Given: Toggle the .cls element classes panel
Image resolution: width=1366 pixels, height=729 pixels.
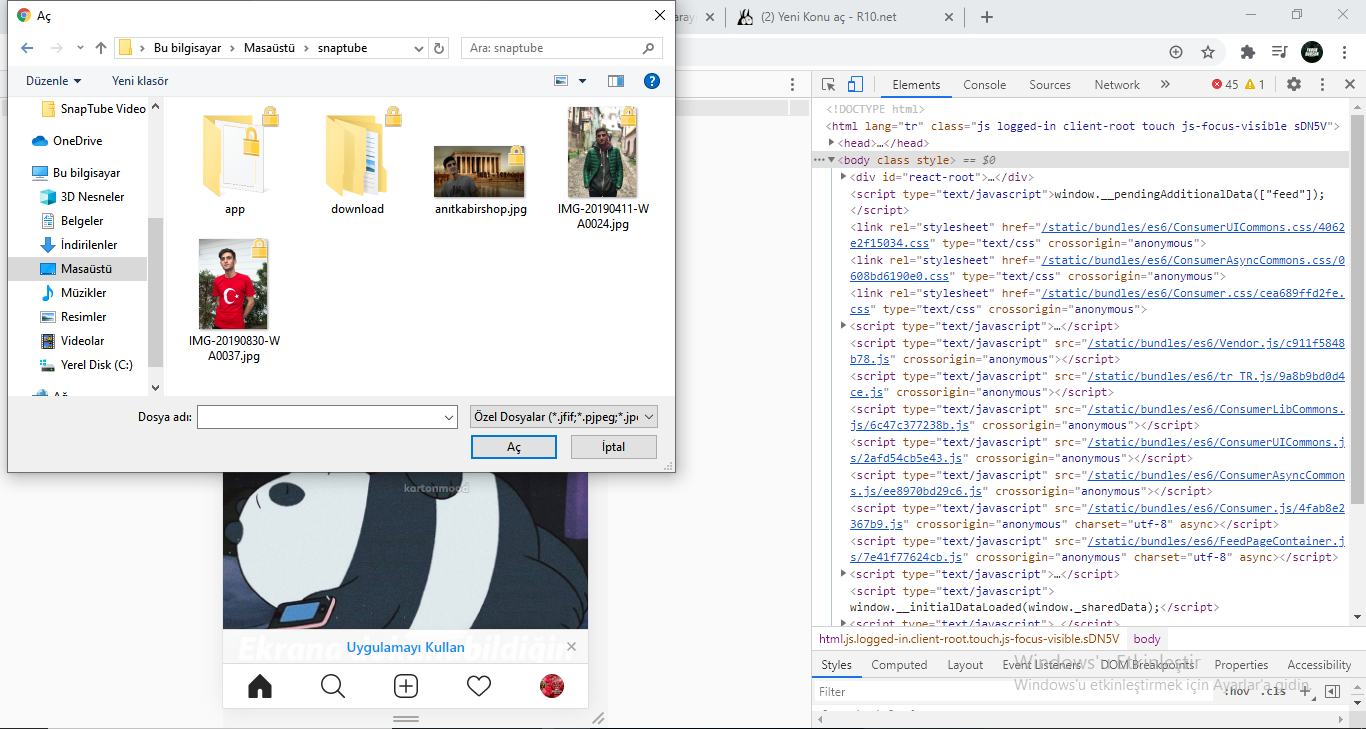Looking at the screenshot, I should (1274, 691).
